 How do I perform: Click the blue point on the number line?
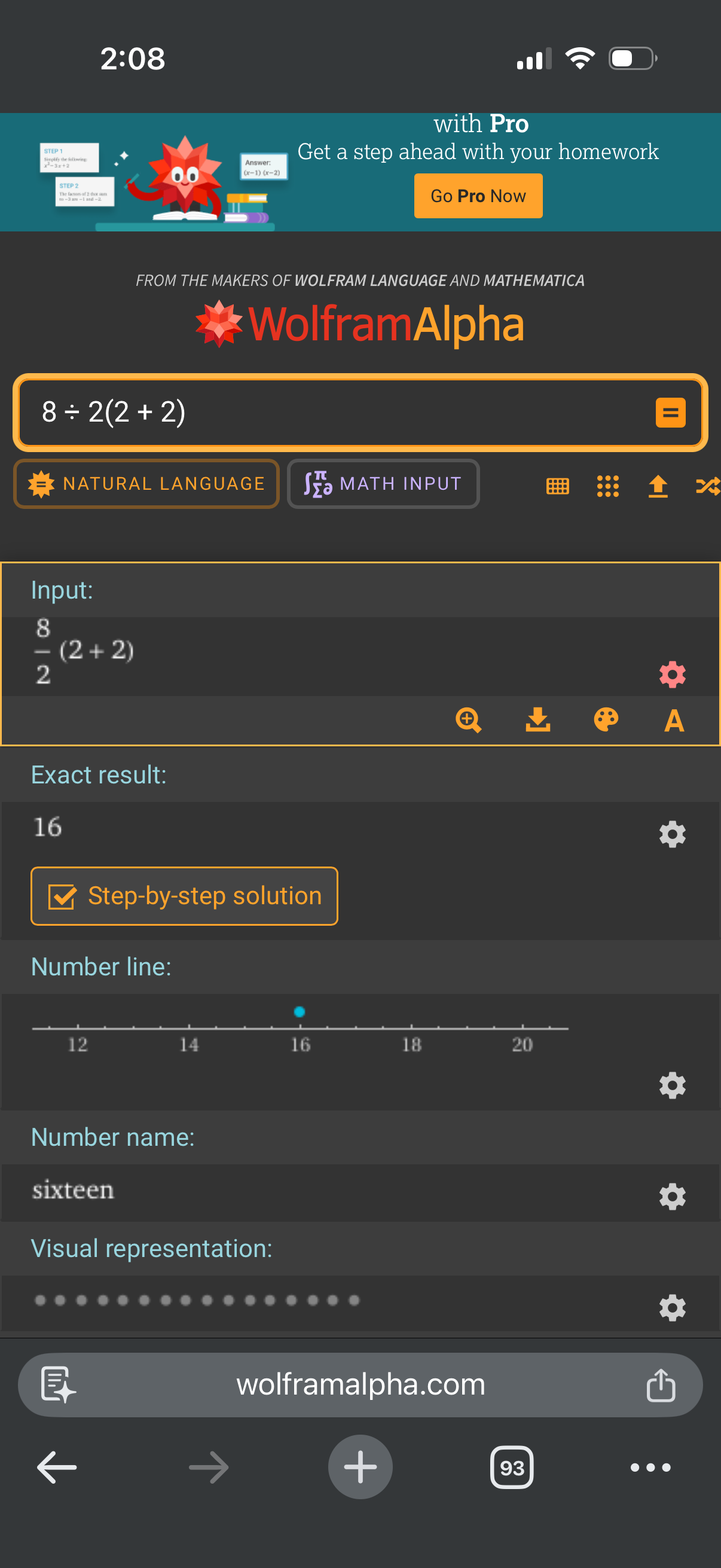[300, 1012]
